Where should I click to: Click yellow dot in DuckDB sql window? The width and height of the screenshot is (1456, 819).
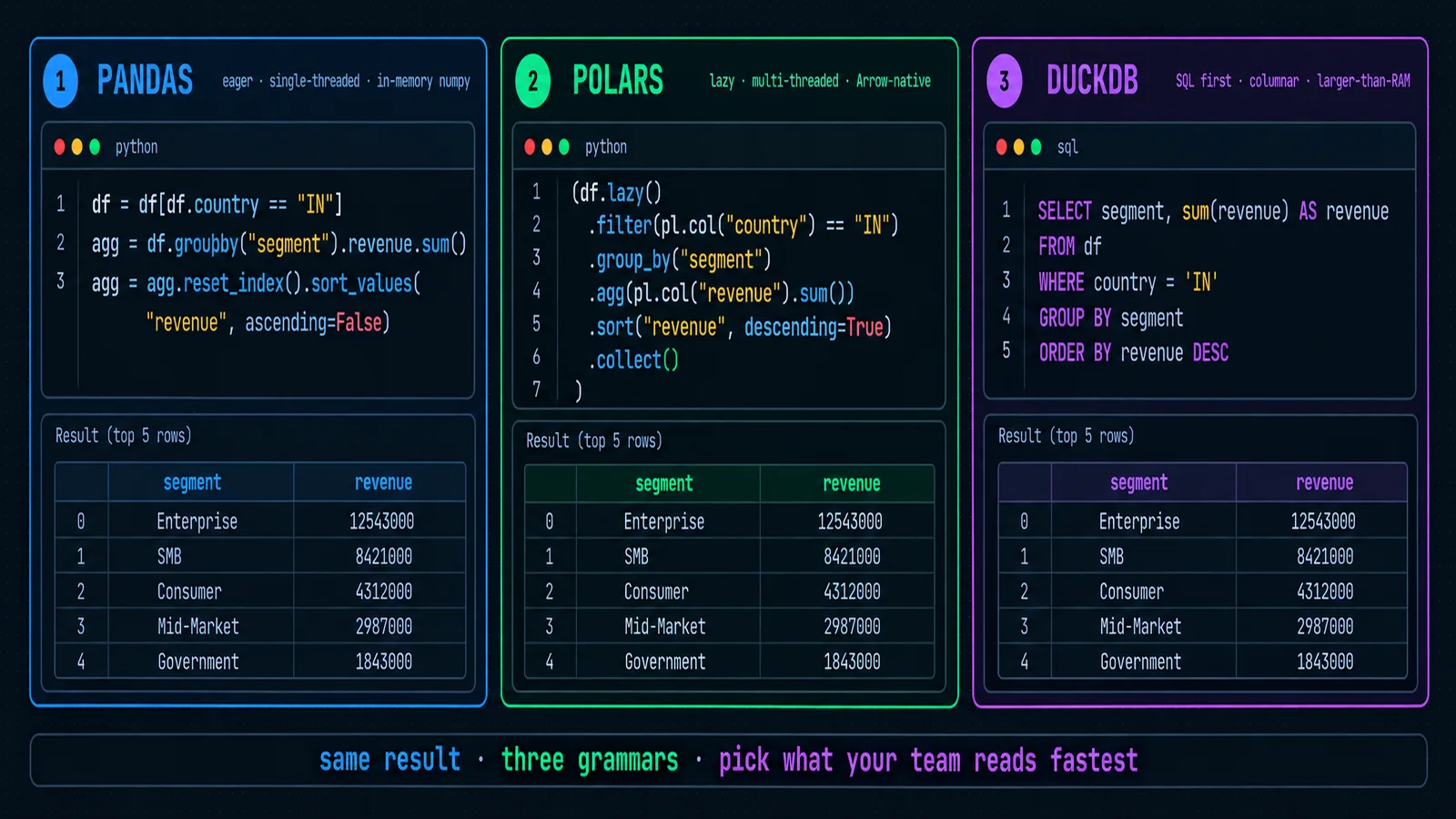pos(1019,147)
